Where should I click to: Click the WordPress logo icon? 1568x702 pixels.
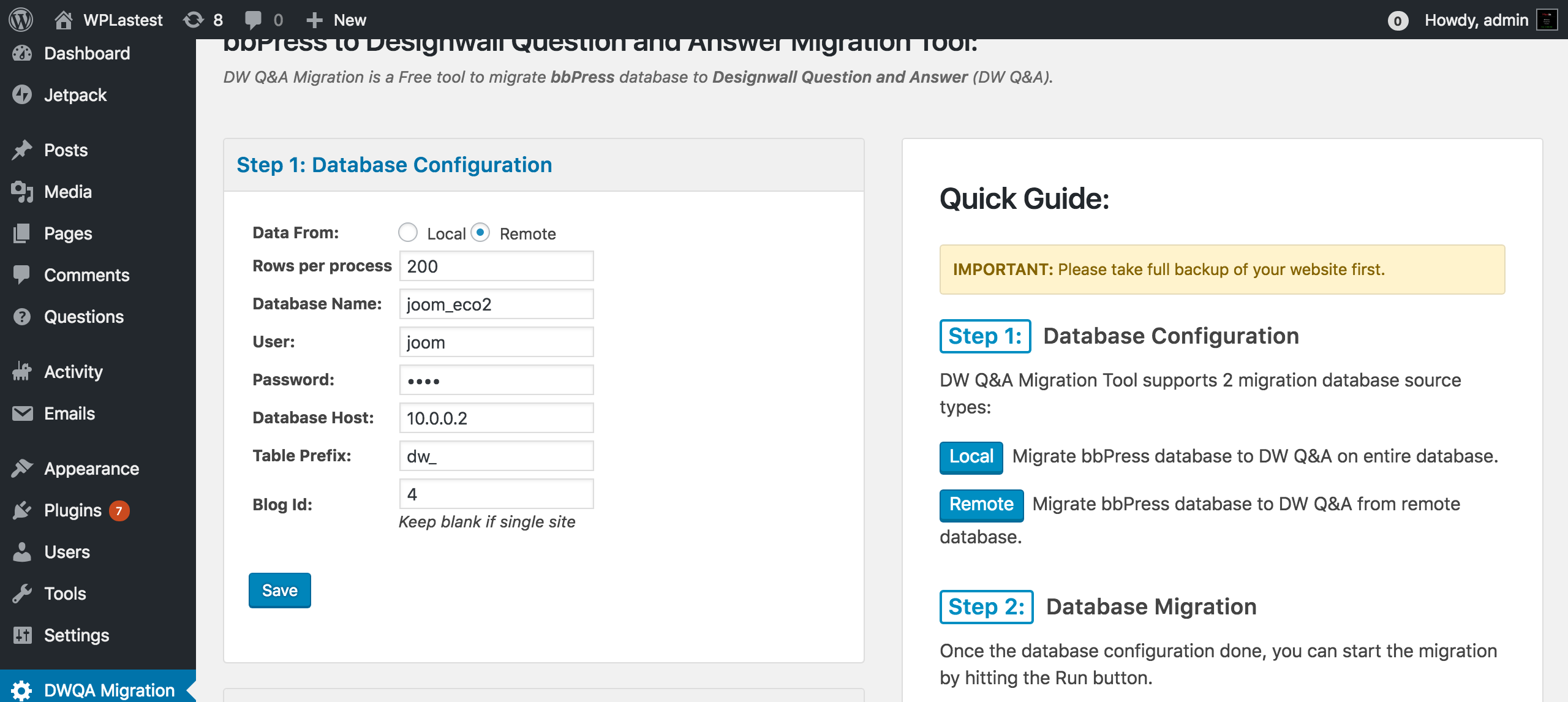tap(21, 20)
